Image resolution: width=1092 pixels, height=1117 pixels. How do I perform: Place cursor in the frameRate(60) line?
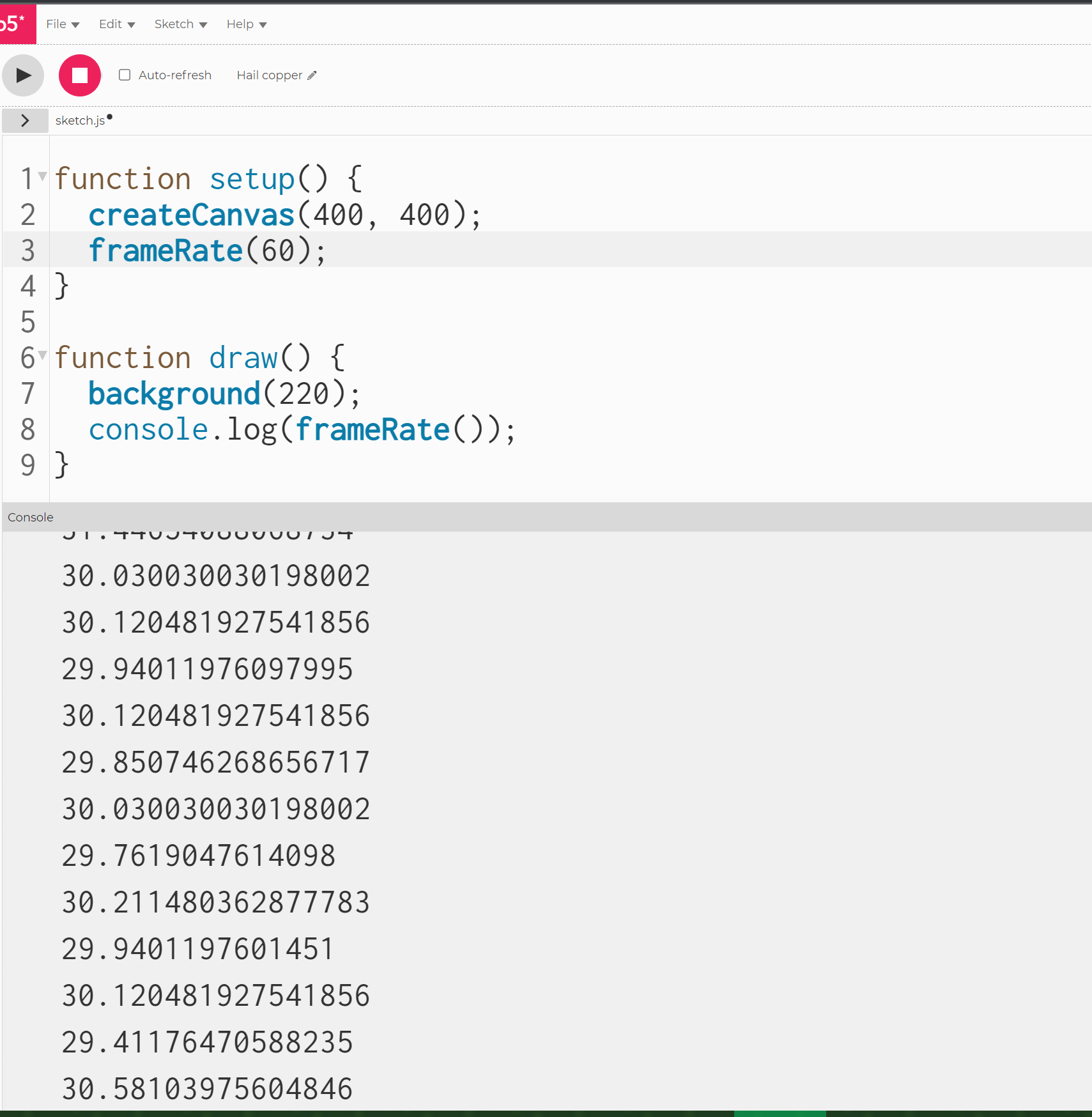(x=204, y=250)
